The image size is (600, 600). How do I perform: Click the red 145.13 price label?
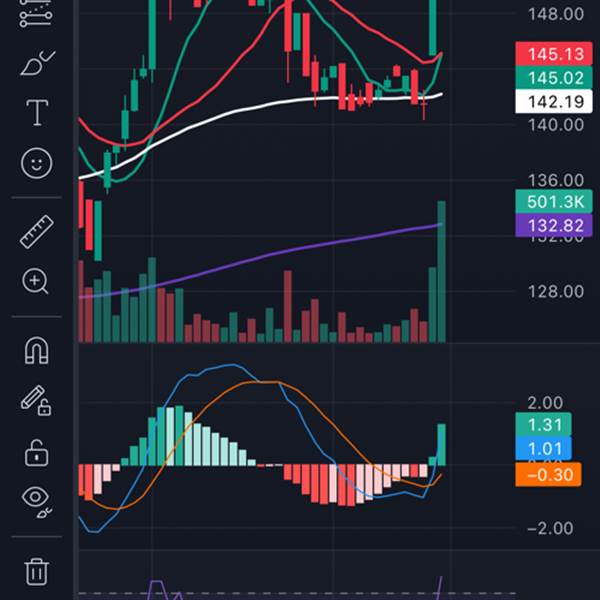tap(554, 54)
